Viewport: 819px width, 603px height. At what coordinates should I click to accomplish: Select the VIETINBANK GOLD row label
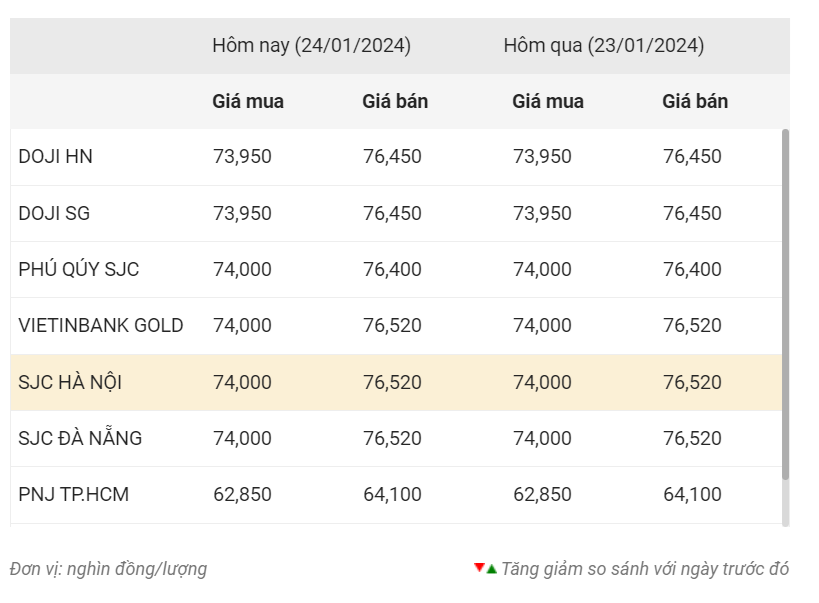point(101,326)
